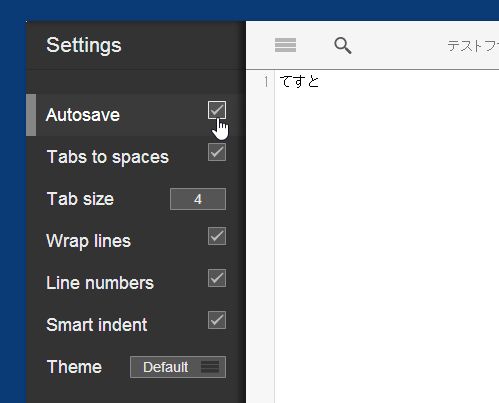Image resolution: width=499 pixels, height=403 pixels.
Task: Click the Smart indent label
Action: pyautogui.click(x=97, y=325)
